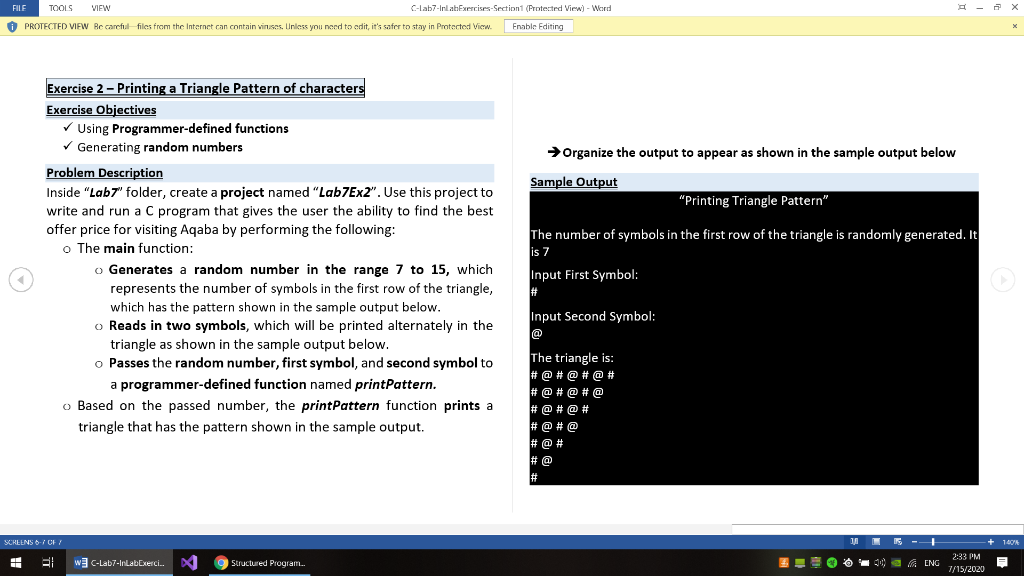Click the Enable Editing button
Image resolution: width=1024 pixels, height=576 pixels.
click(x=538, y=27)
